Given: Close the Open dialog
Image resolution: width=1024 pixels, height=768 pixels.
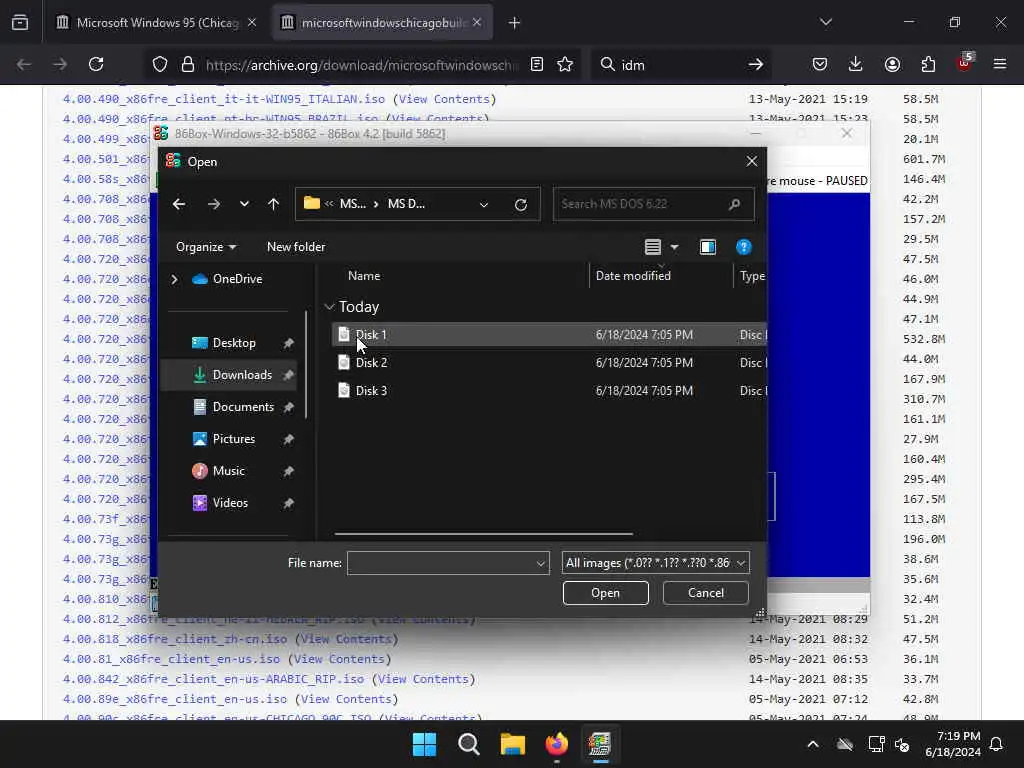Looking at the screenshot, I should [x=752, y=161].
